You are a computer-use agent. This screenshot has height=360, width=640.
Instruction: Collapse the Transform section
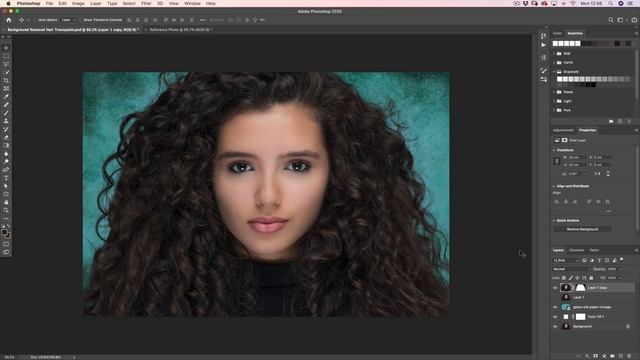click(554, 150)
